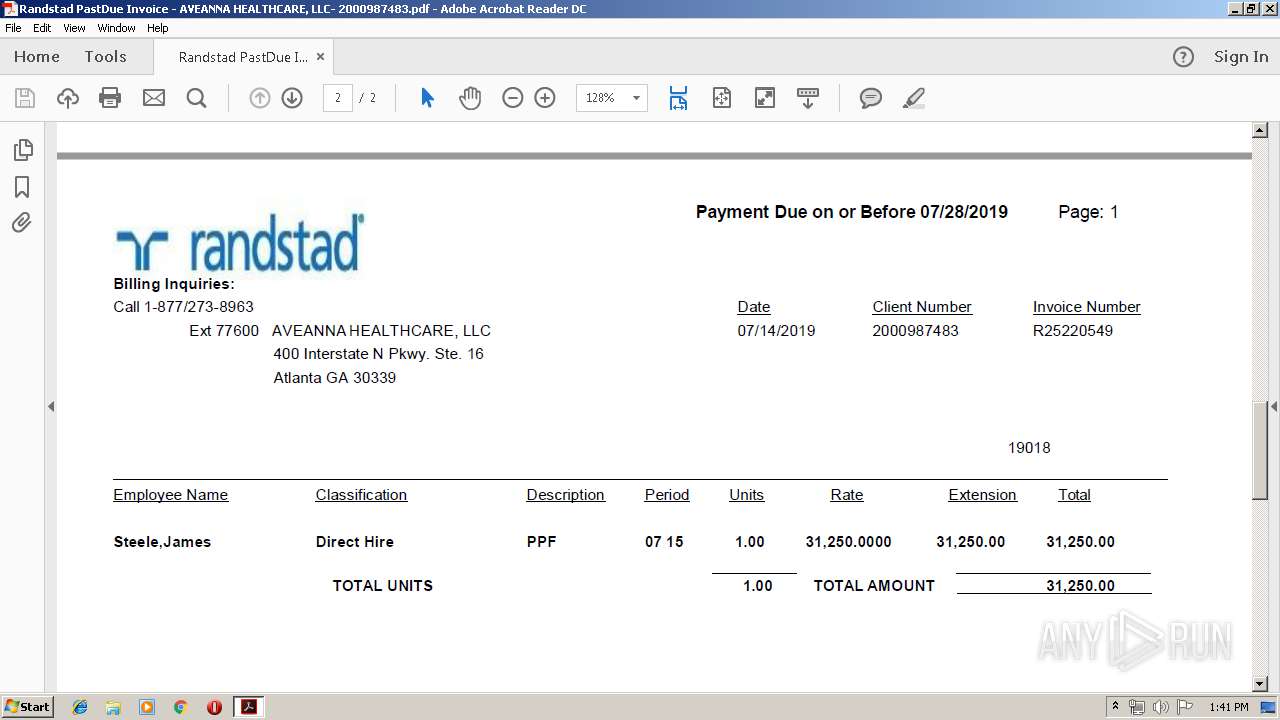Click the TOTAL AMOUNT label
The width and height of the screenshot is (1280, 720).
coord(874,586)
